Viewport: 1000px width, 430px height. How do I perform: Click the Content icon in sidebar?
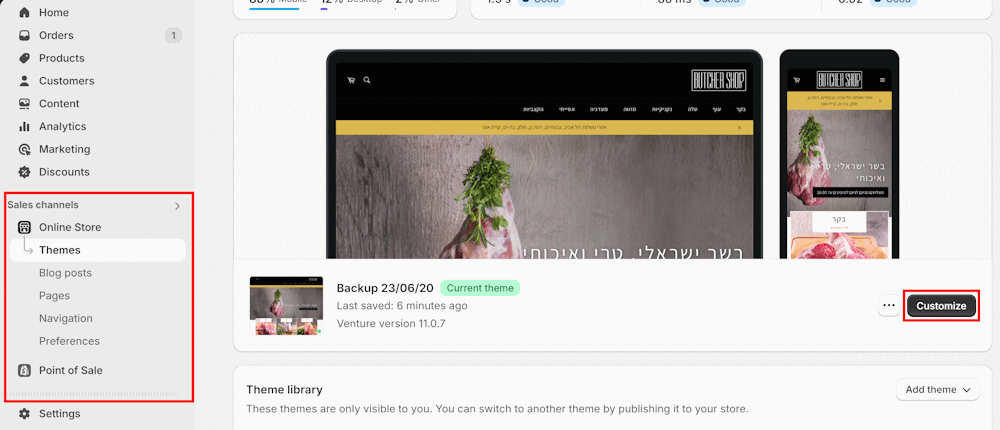[25, 104]
